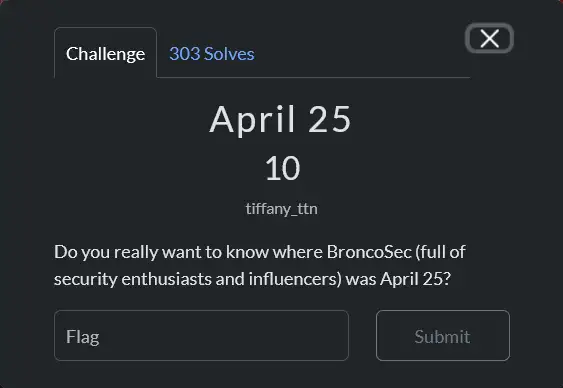Focus the Flag input field
563x388 pixels.
(x=201, y=336)
